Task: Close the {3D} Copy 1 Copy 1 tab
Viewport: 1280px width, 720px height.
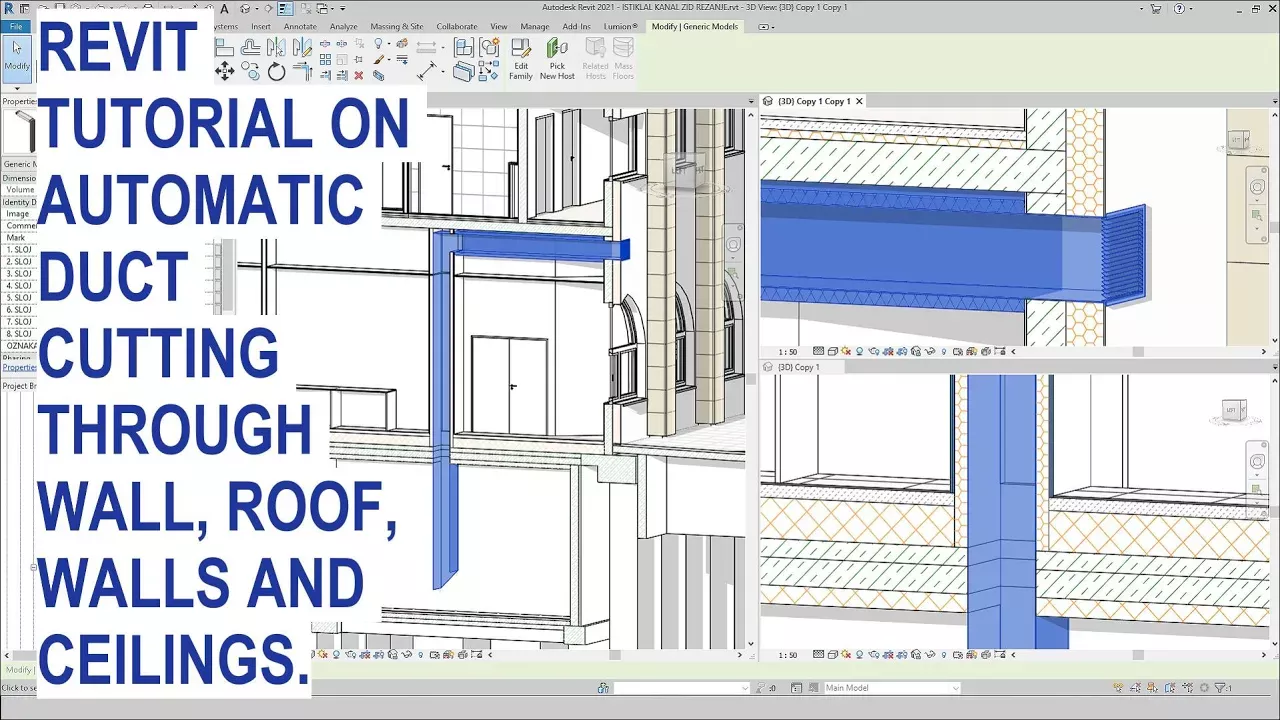Action: click(859, 102)
